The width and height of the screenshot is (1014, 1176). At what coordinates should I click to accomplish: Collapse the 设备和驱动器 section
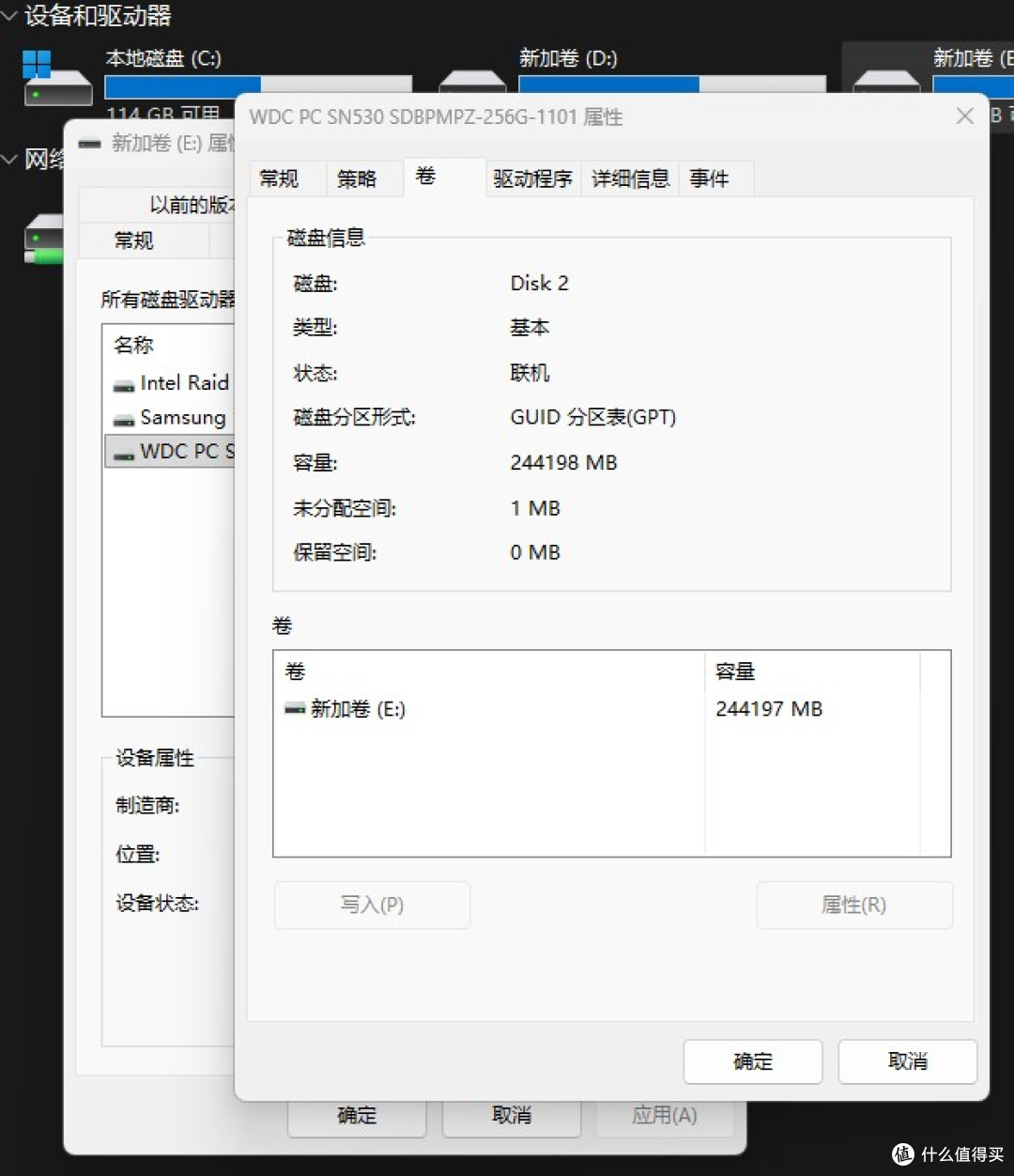tap(9, 15)
